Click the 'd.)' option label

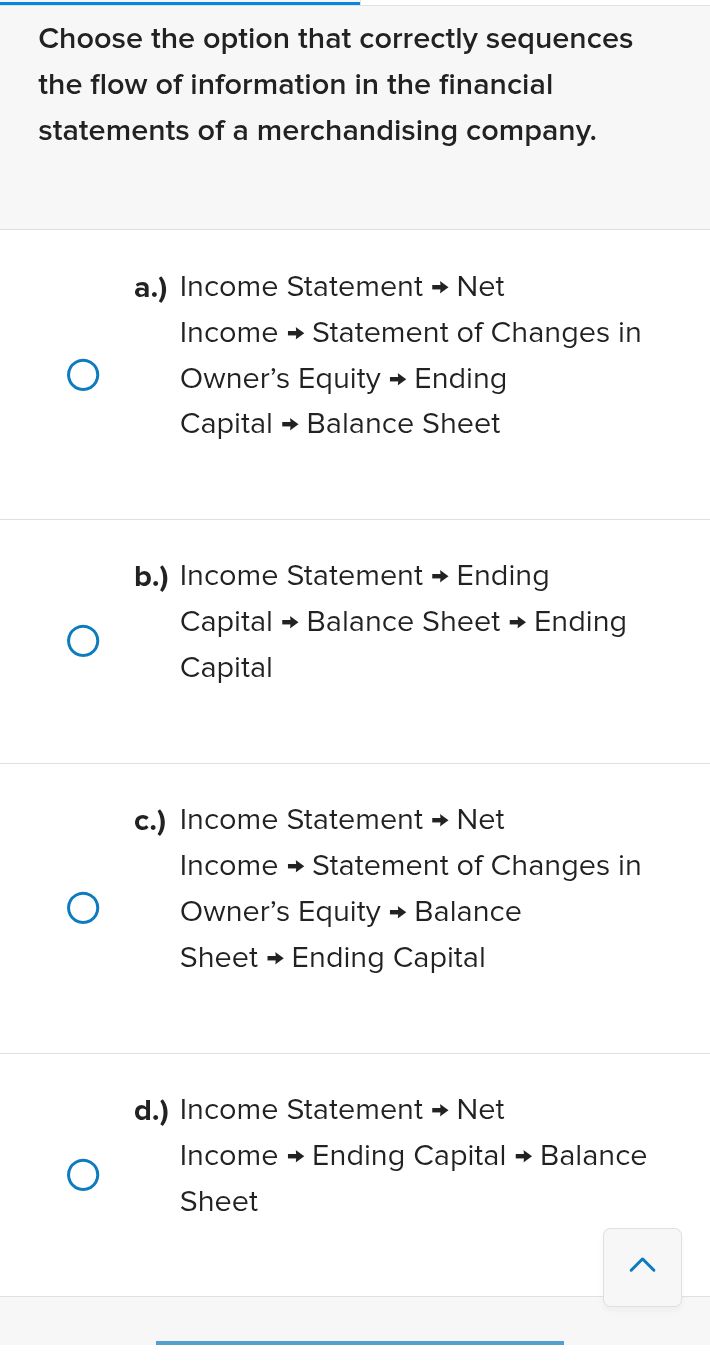pos(151,1111)
